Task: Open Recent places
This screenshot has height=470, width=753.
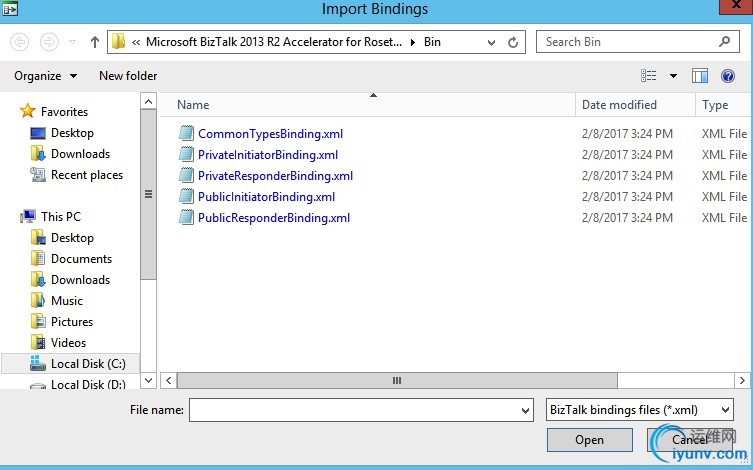Action: click(87, 175)
